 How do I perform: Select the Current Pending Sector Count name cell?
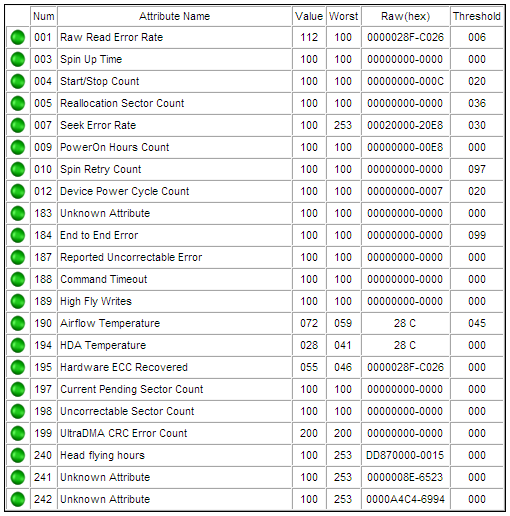pos(174,389)
